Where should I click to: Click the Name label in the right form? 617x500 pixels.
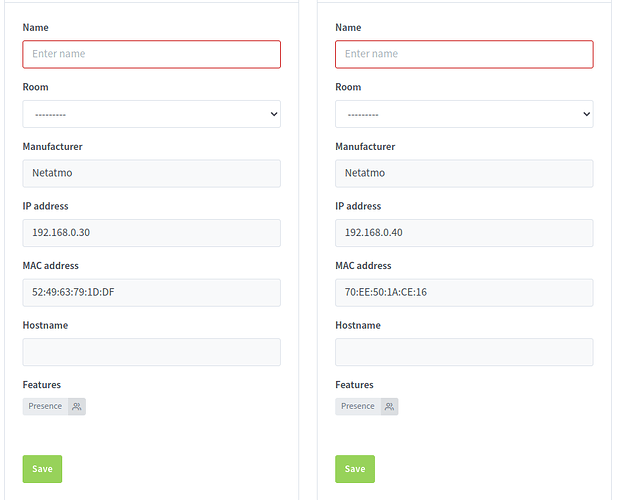348,28
